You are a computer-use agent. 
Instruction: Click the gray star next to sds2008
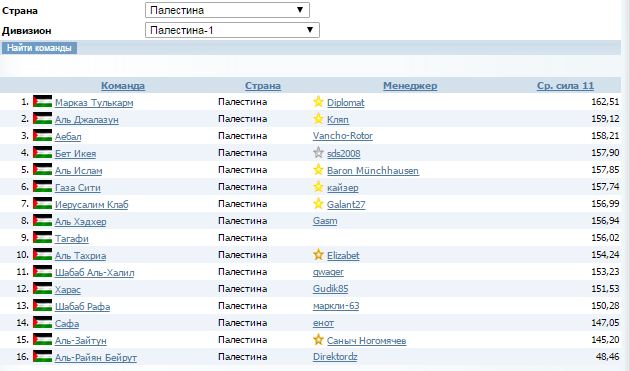[318, 153]
